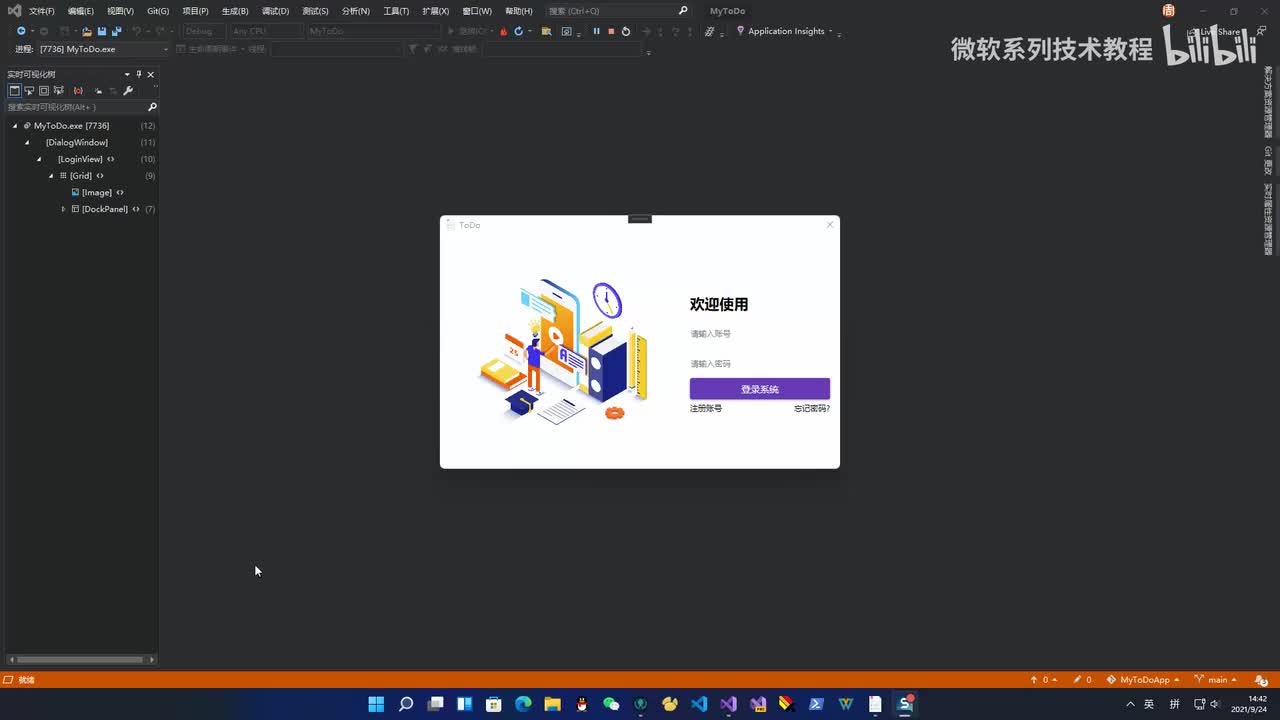This screenshot has height=720, width=1280.
Task: Click the Save All icon
Action: click(116, 31)
